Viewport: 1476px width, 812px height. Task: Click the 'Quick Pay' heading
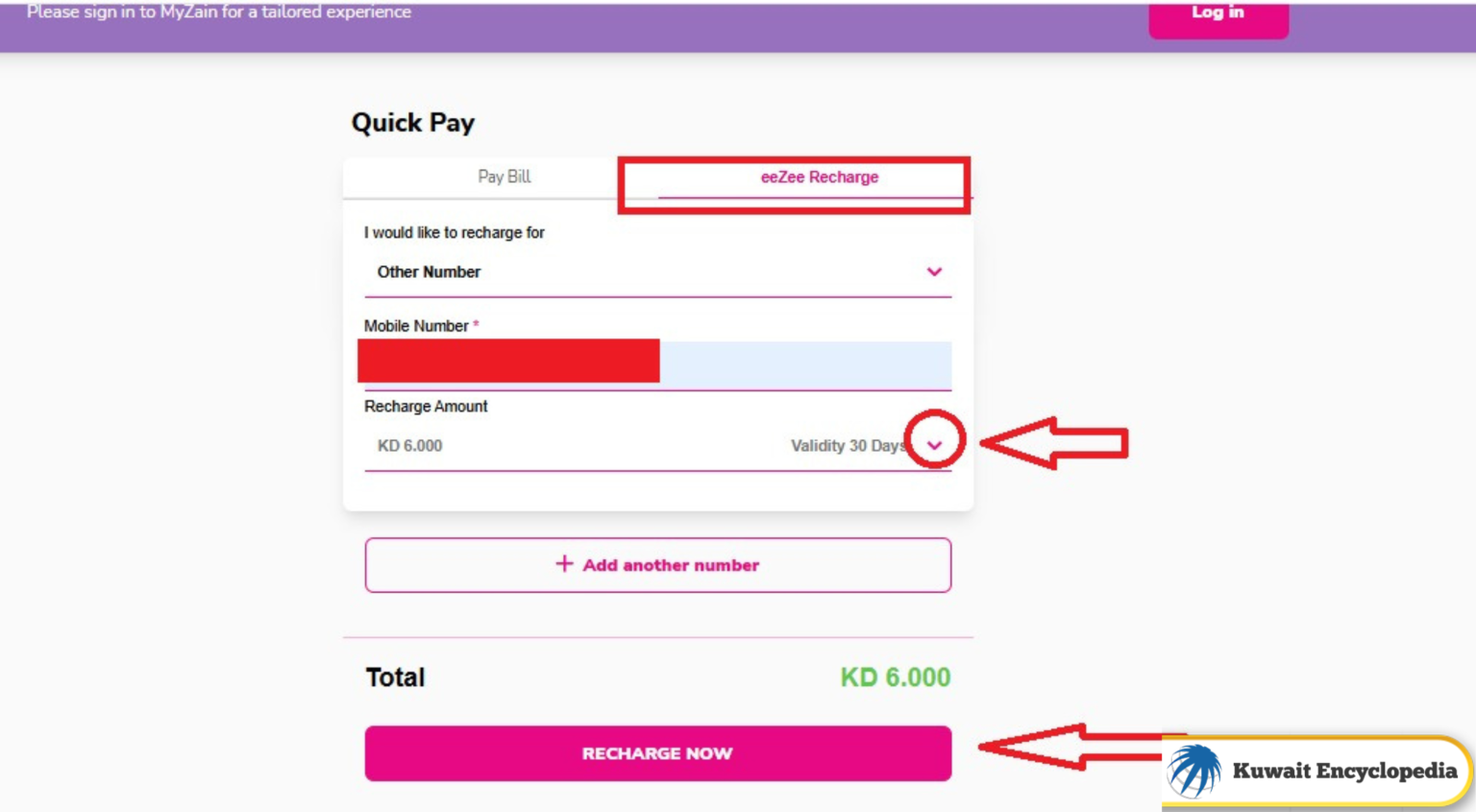[413, 122]
